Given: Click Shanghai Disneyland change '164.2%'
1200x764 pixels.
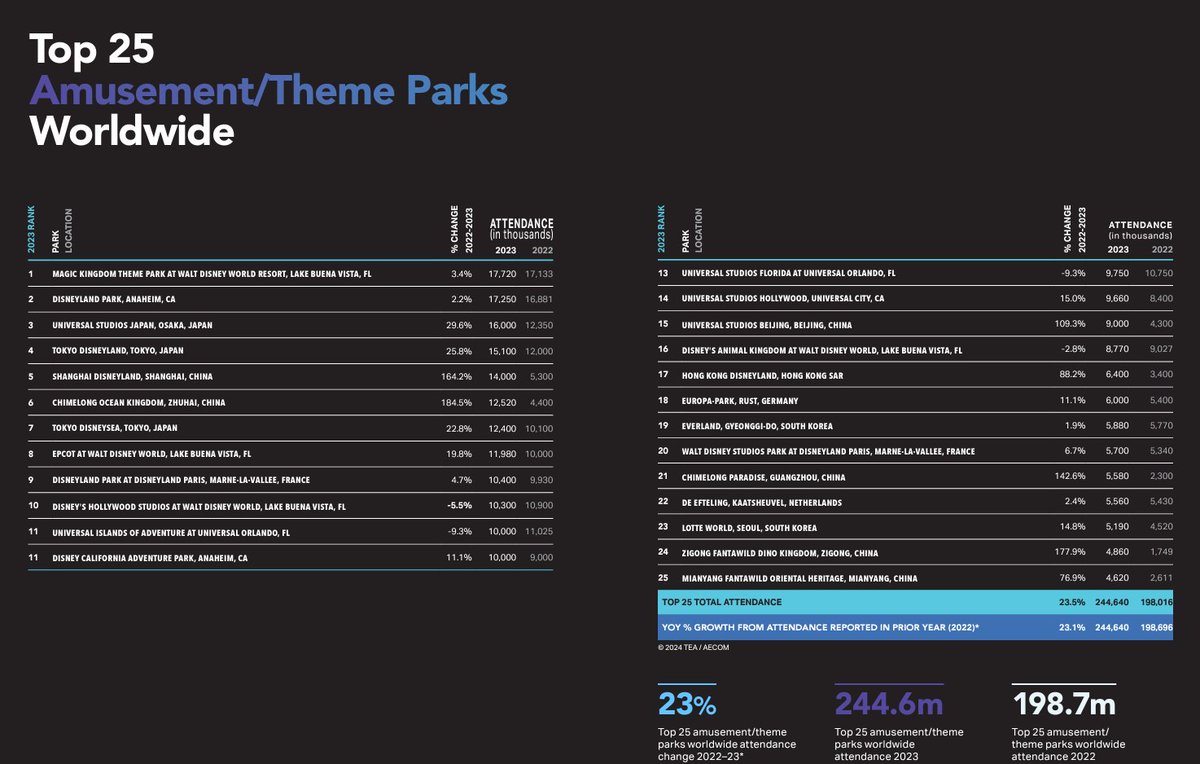Looking at the screenshot, I should click(x=456, y=377).
